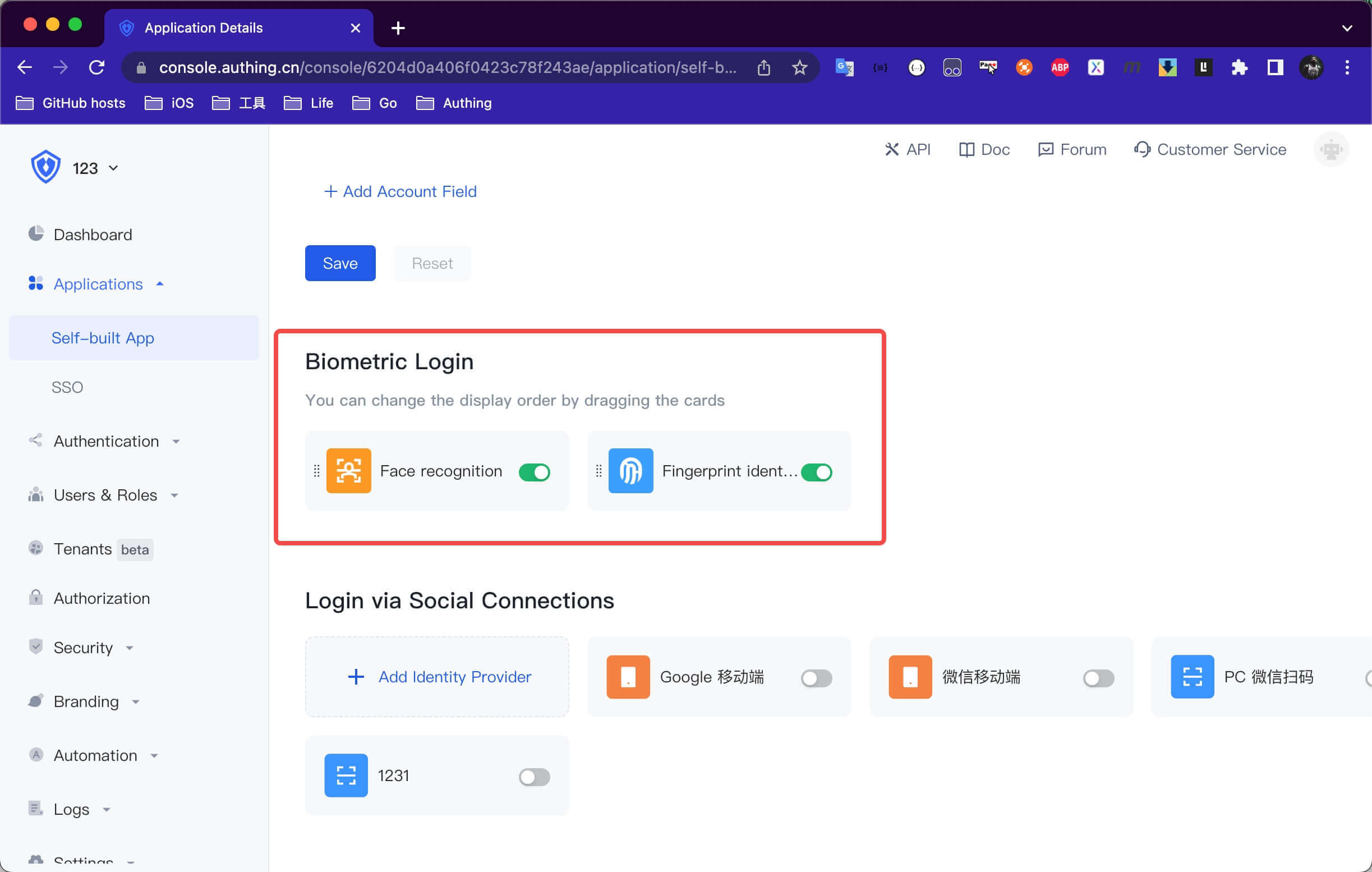The image size is (1372, 872).
Task: Click the Add Identity Provider card
Action: [x=437, y=677]
